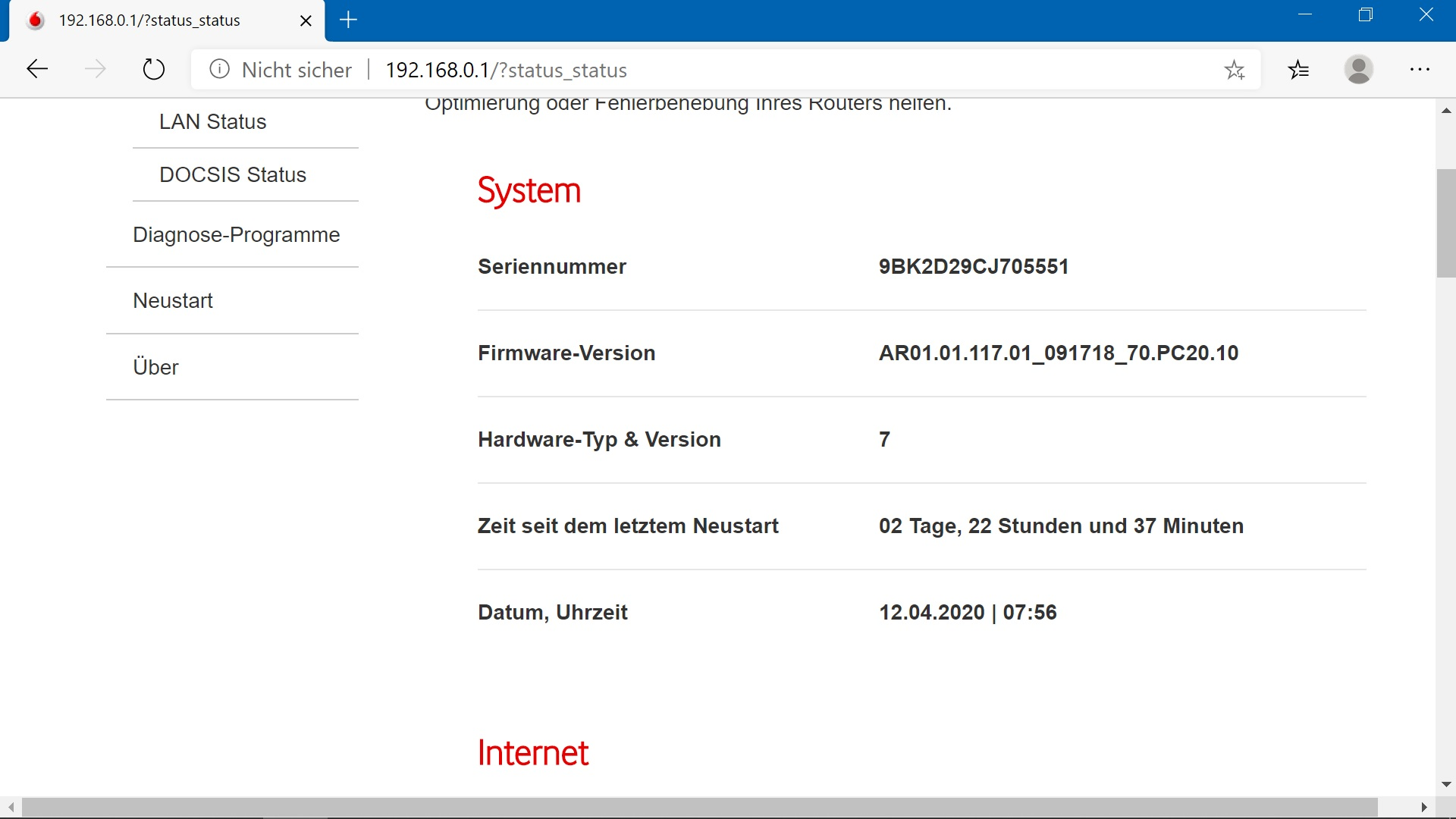The image size is (1456, 819).
Task: Click the address bar URL field
Action: click(682, 70)
